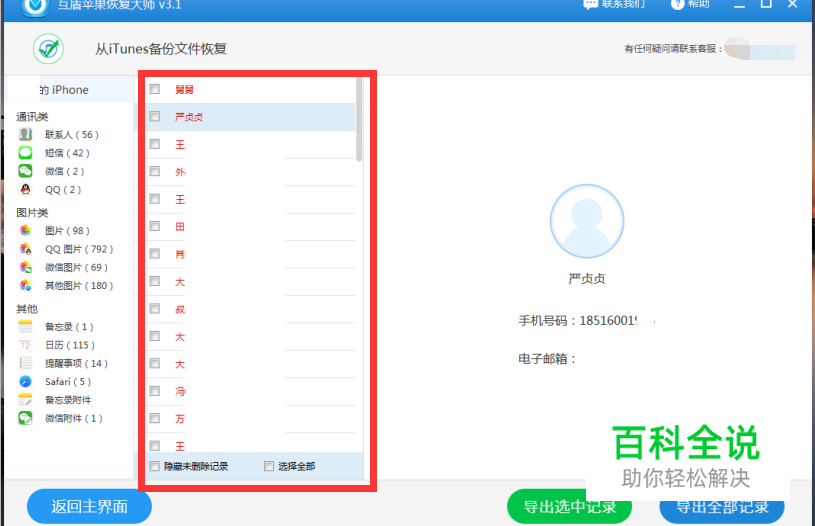Click 导出选中记录 button
This screenshot has height=526, width=815.
click(569, 507)
